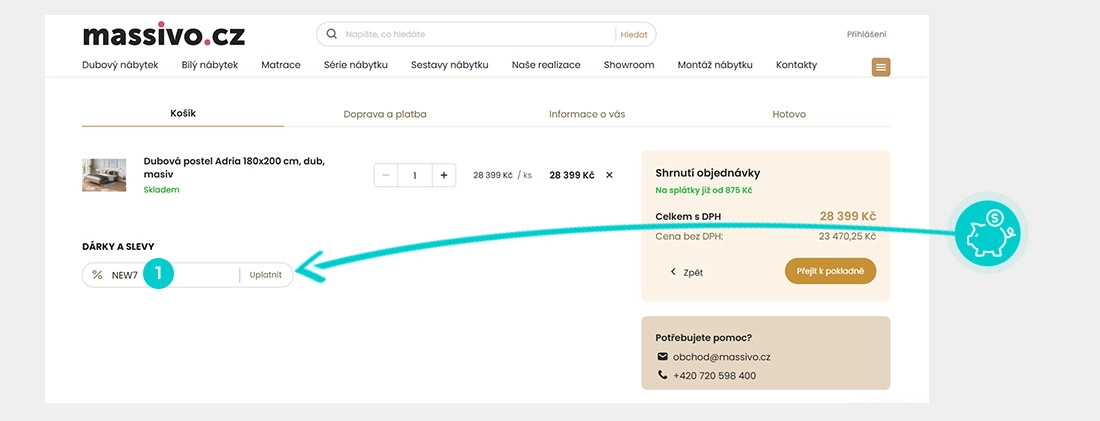Open the Bílý nábytek menu
1100x421 pixels.
[x=210, y=65]
